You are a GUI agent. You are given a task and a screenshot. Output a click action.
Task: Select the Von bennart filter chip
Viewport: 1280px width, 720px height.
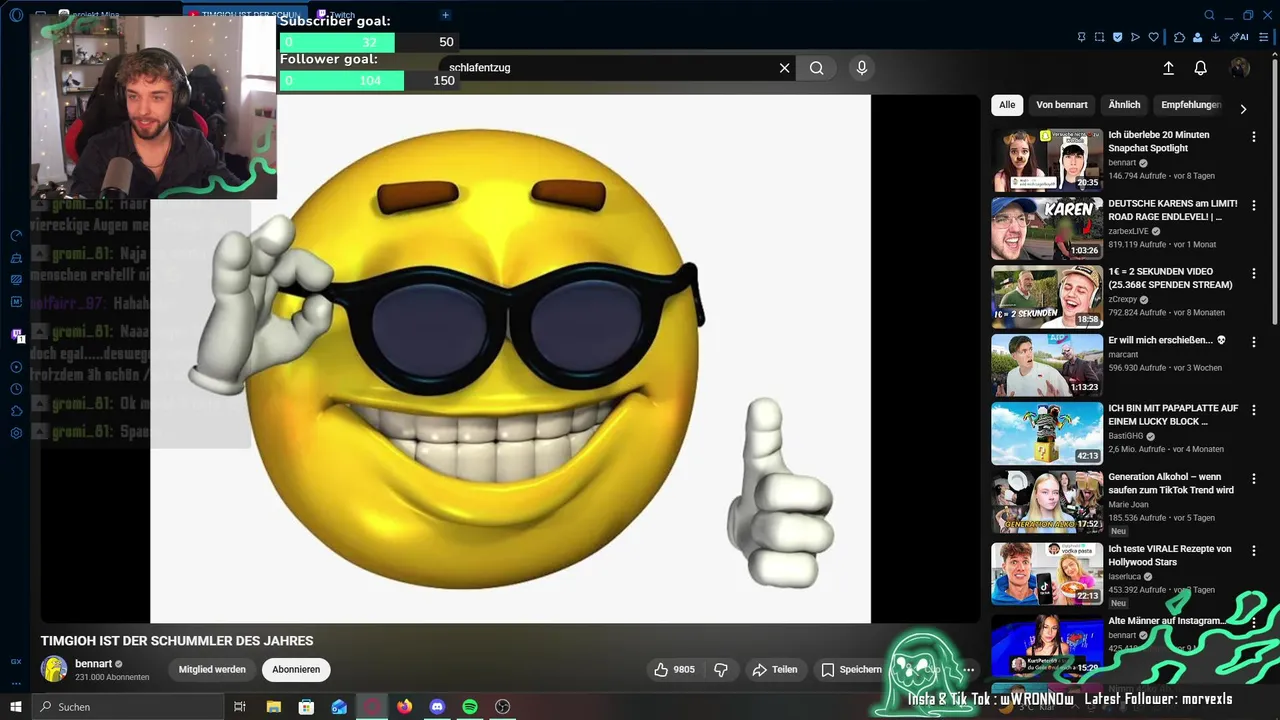click(1062, 105)
